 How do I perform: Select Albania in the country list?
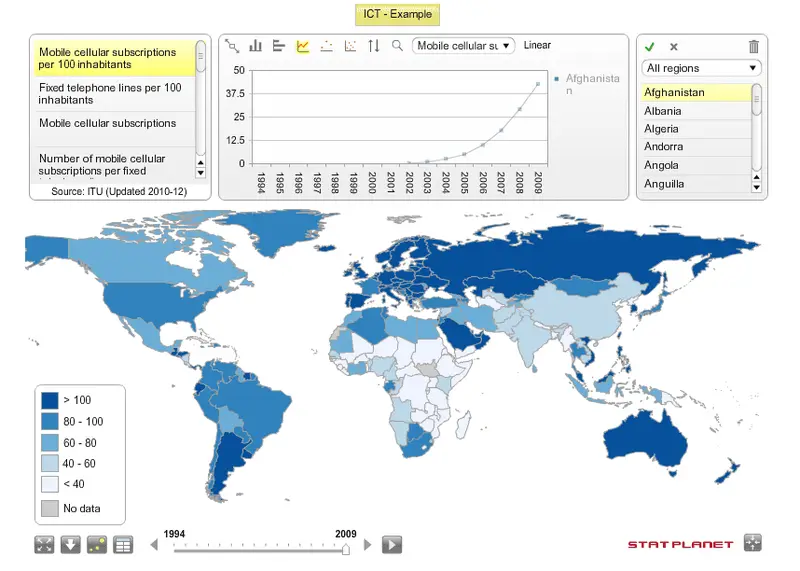(696, 111)
